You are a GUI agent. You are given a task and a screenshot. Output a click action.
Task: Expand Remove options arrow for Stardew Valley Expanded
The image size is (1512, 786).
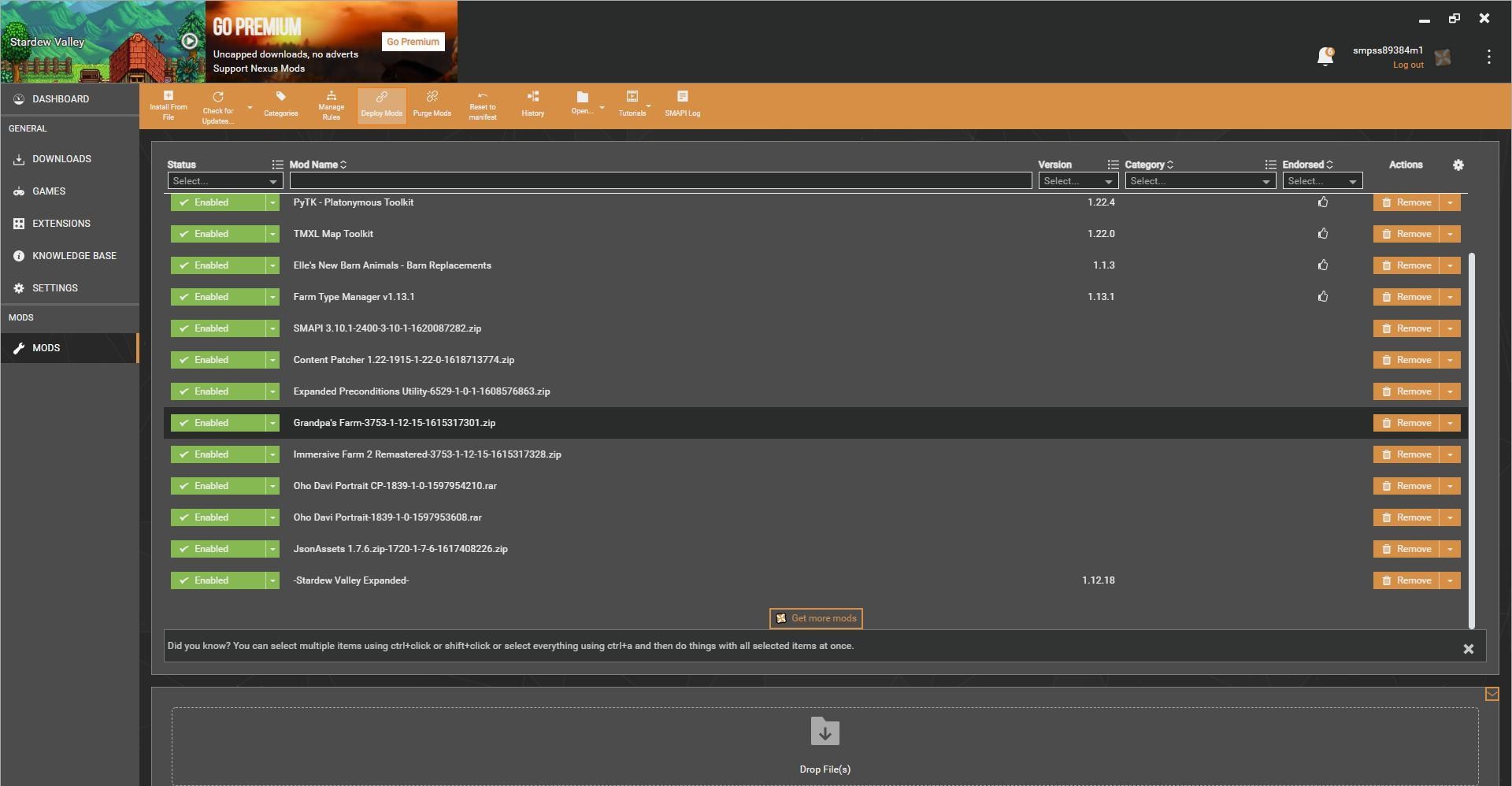[1450, 580]
